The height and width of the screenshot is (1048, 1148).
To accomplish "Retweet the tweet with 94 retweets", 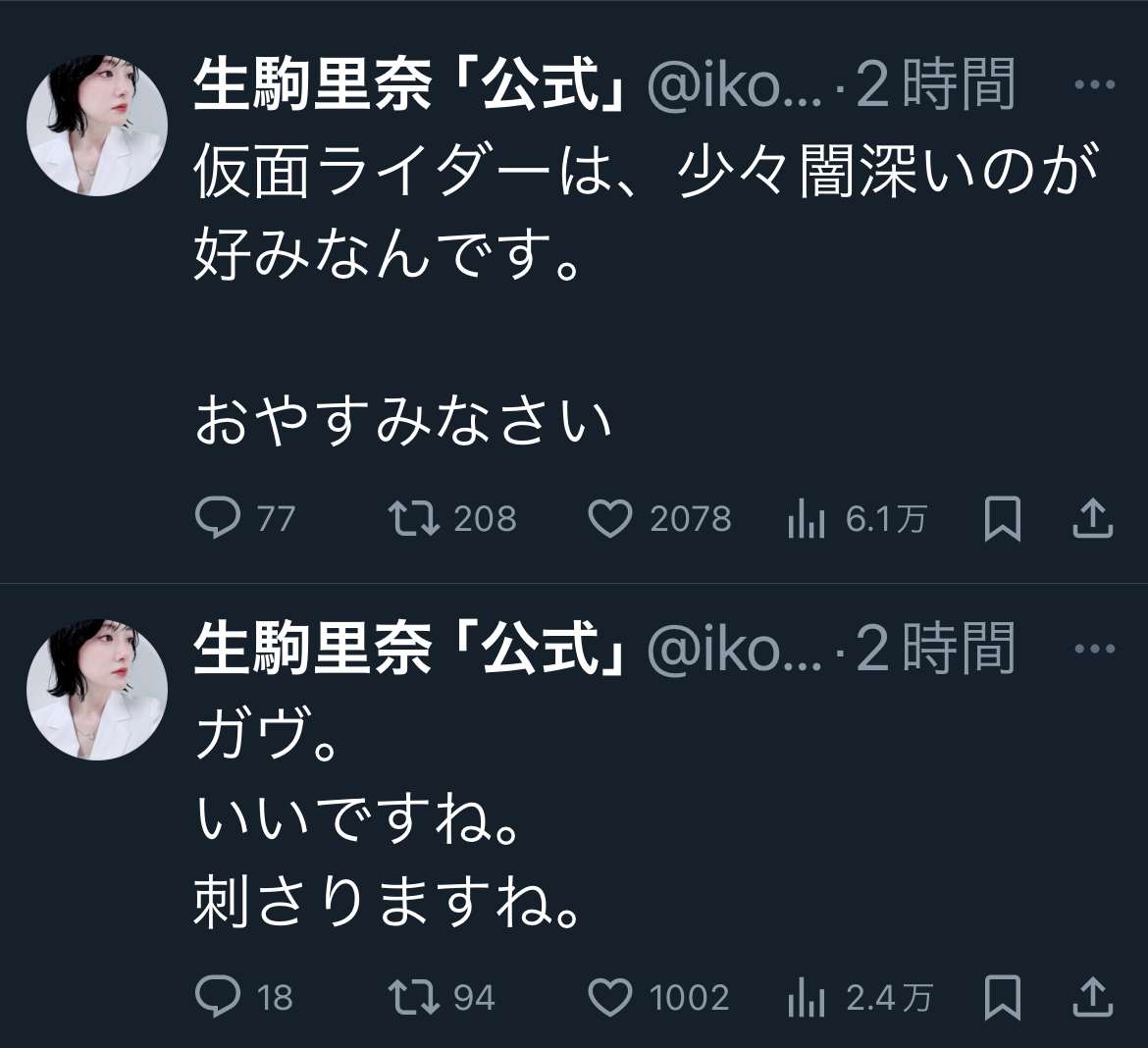I will tap(414, 997).
